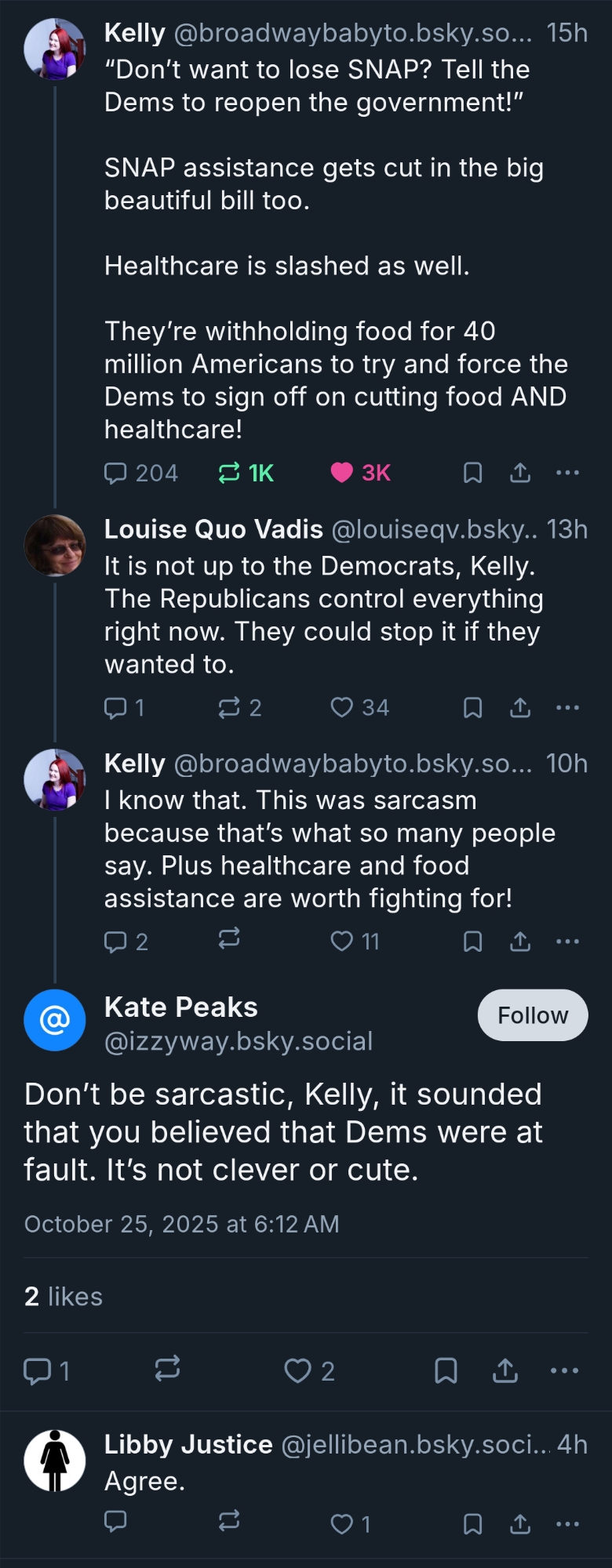Reply to Kelly's sarcasm clarification post
Viewport: 612px width, 1568px height.
tap(116, 941)
